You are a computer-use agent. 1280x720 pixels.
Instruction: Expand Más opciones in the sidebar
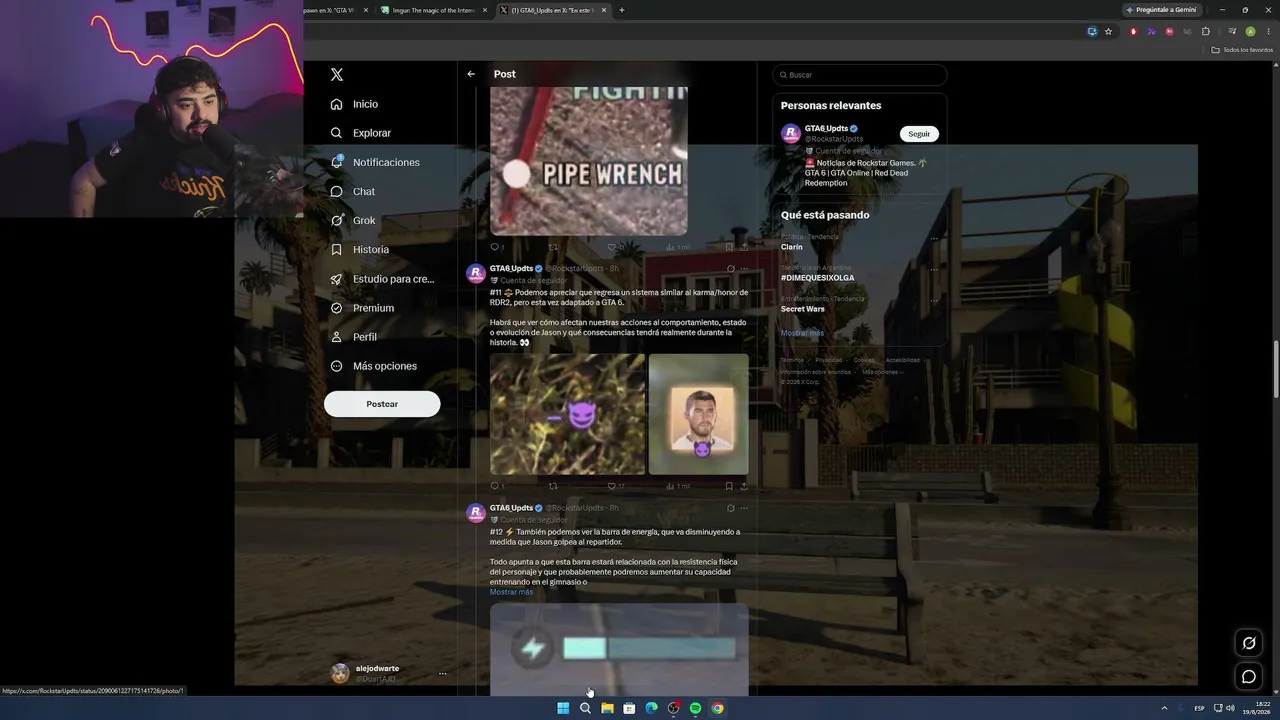pyautogui.click(x=374, y=366)
